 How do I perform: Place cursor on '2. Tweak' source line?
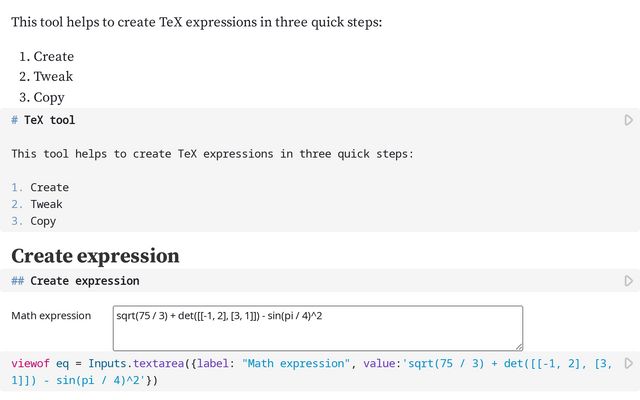(37, 204)
